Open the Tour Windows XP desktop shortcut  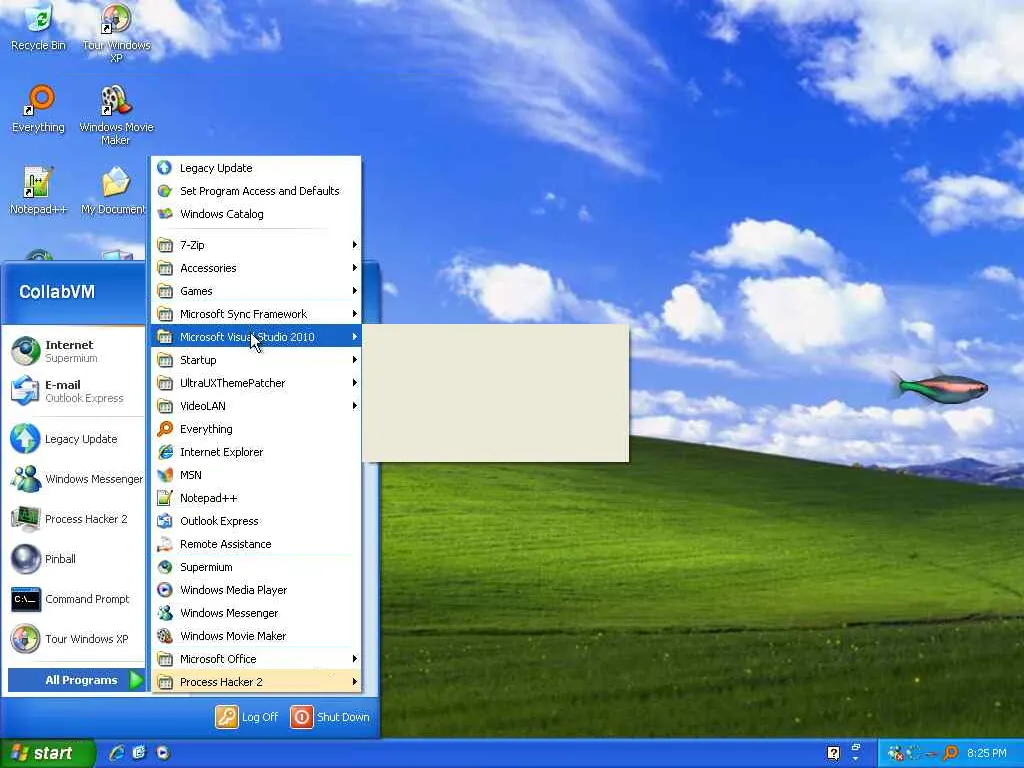(x=116, y=31)
